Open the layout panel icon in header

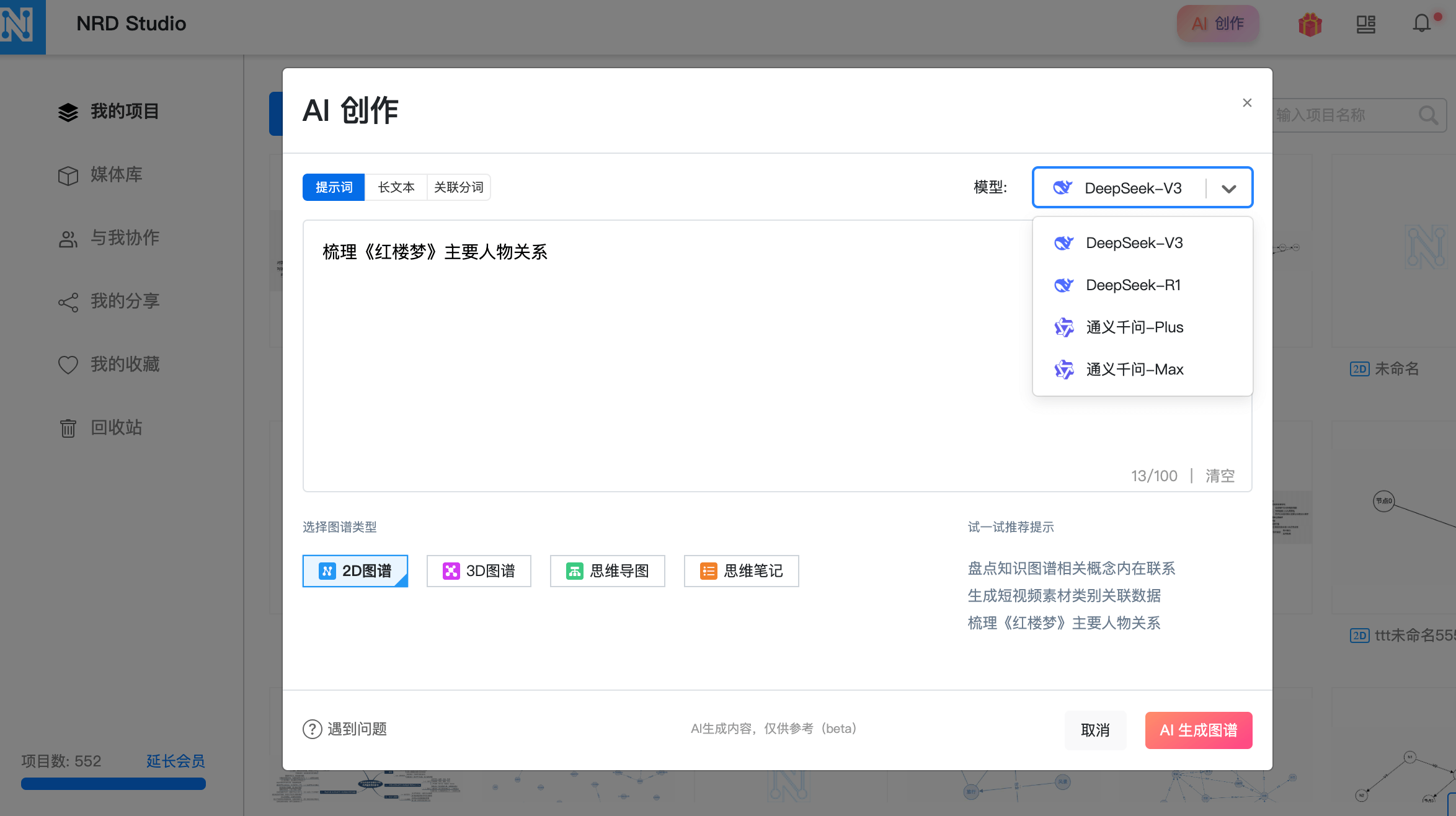pyautogui.click(x=1365, y=25)
